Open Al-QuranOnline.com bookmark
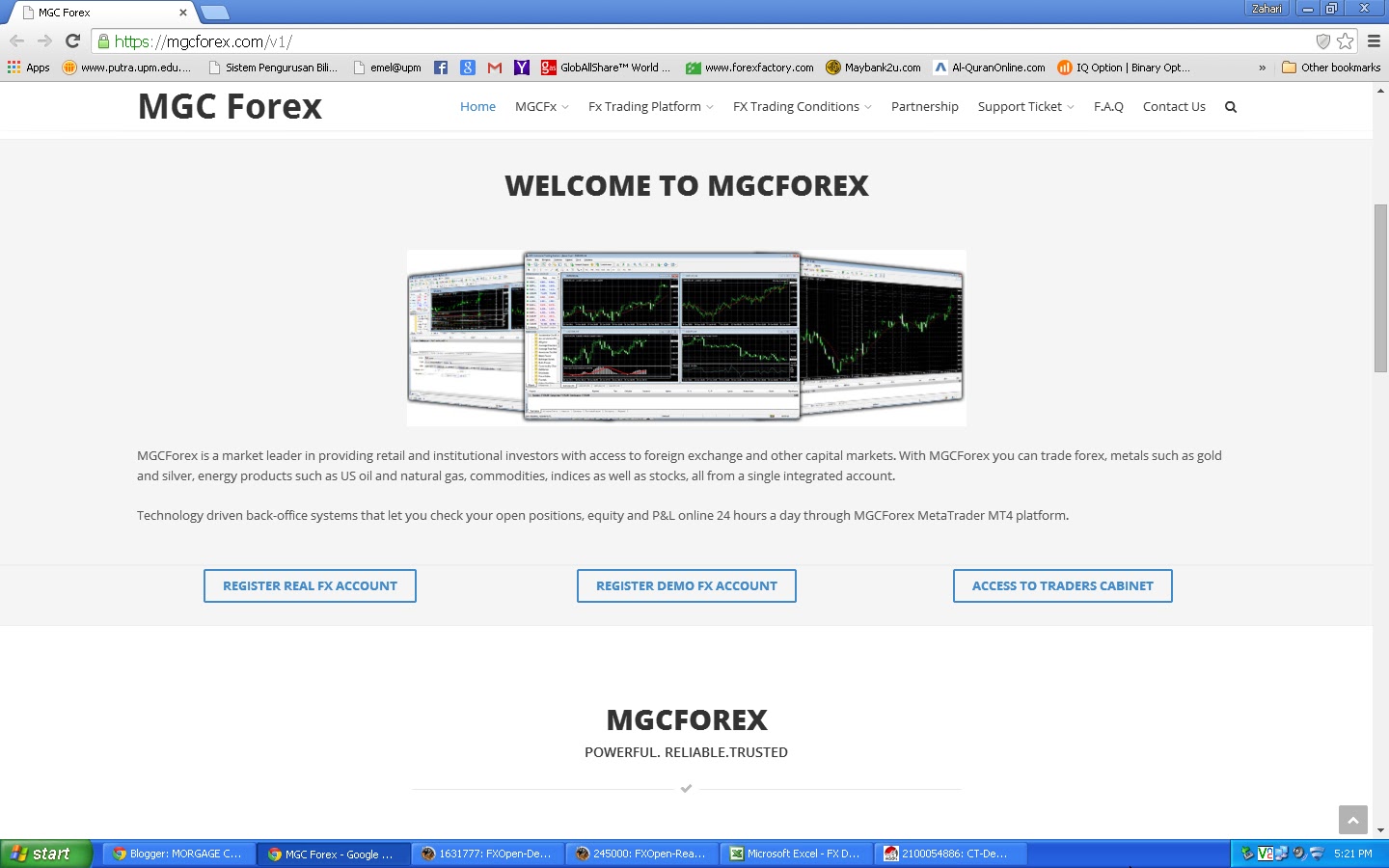This screenshot has height=868, width=1389. [x=989, y=68]
